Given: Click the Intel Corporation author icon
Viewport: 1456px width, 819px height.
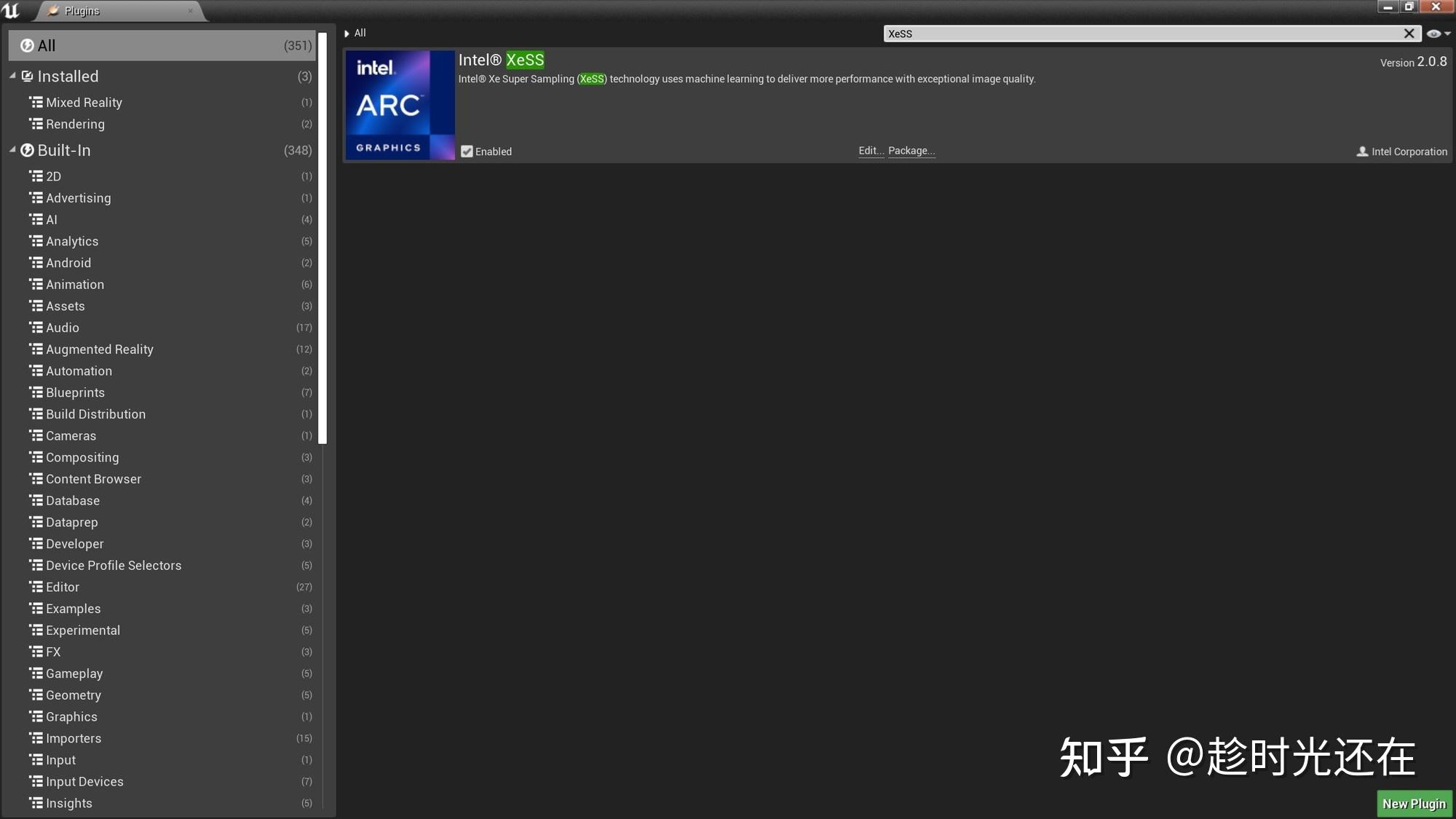Looking at the screenshot, I should (1361, 151).
